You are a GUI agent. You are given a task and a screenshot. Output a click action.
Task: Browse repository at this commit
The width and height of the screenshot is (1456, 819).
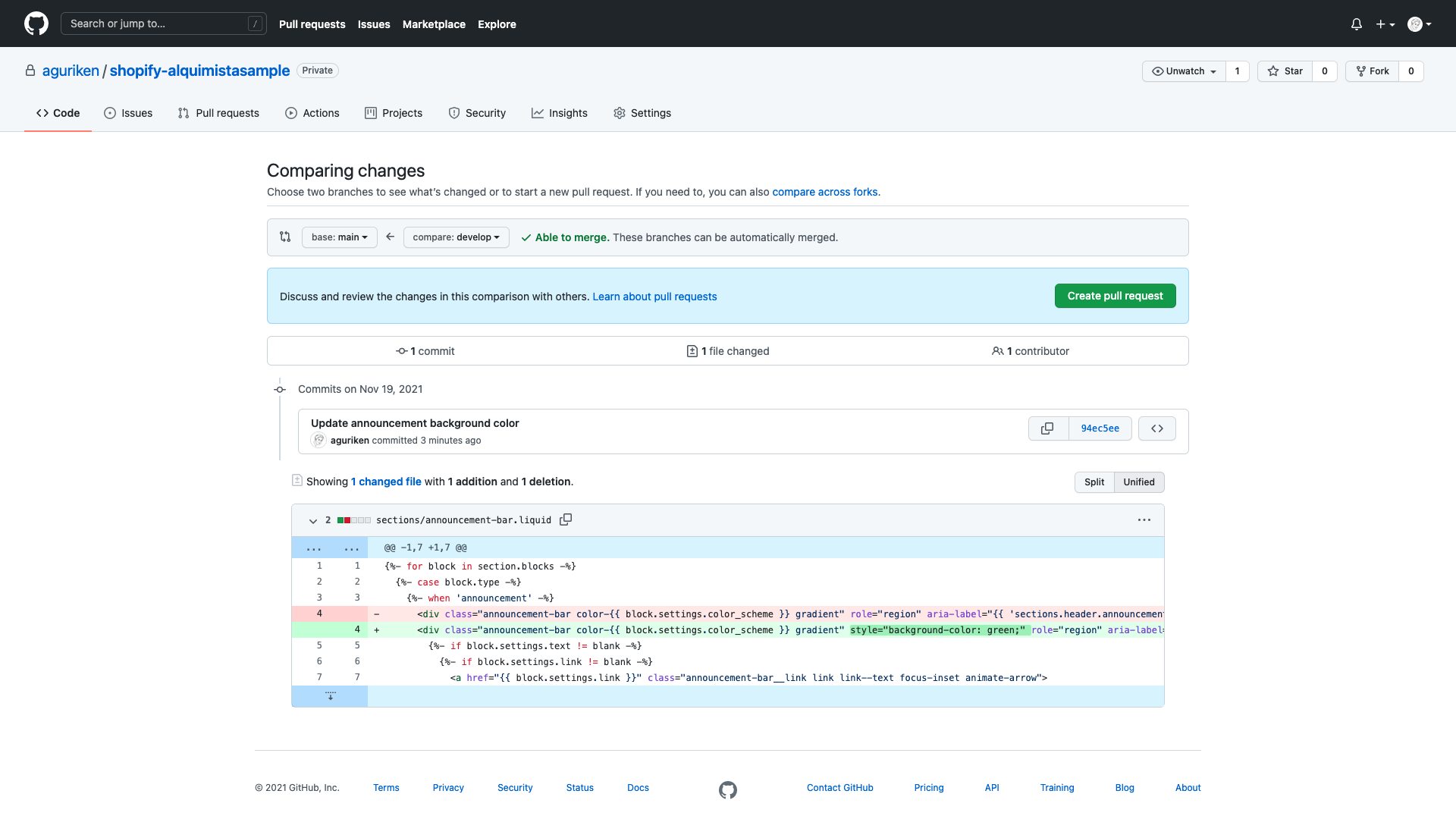pyautogui.click(x=1157, y=428)
